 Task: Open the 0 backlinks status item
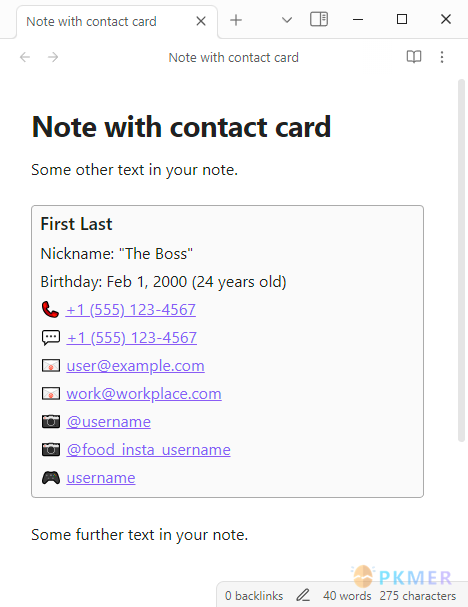point(254,596)
